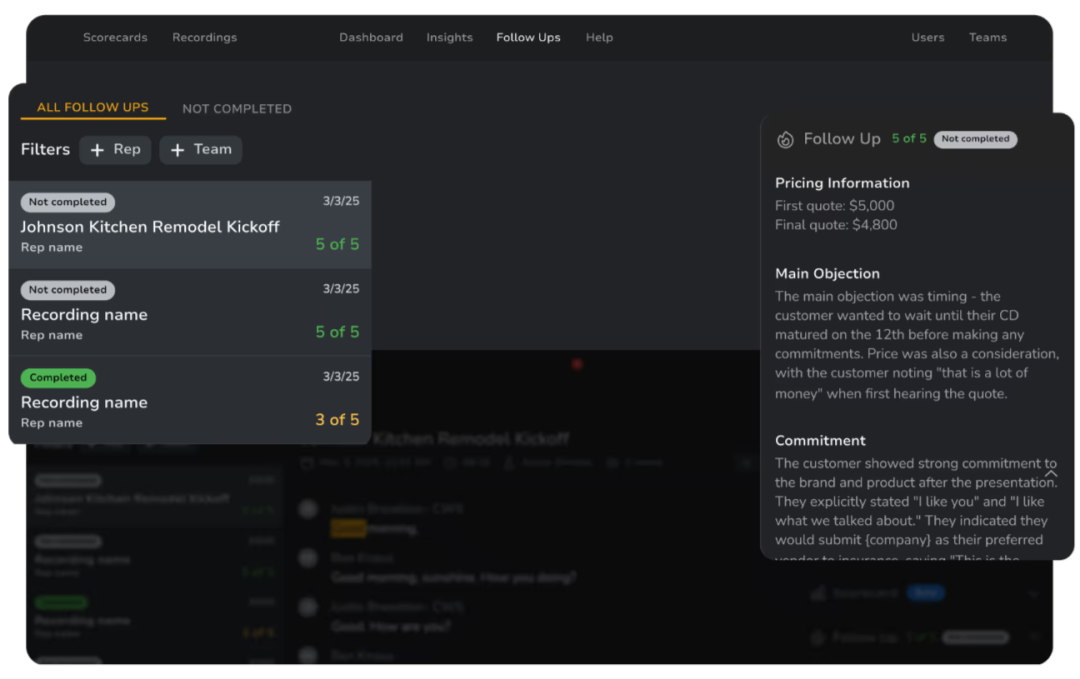Open Teams in the top navigation
Image resolution: width=1080 pixels, height=679 pixels.
click(x=988, y=37)
